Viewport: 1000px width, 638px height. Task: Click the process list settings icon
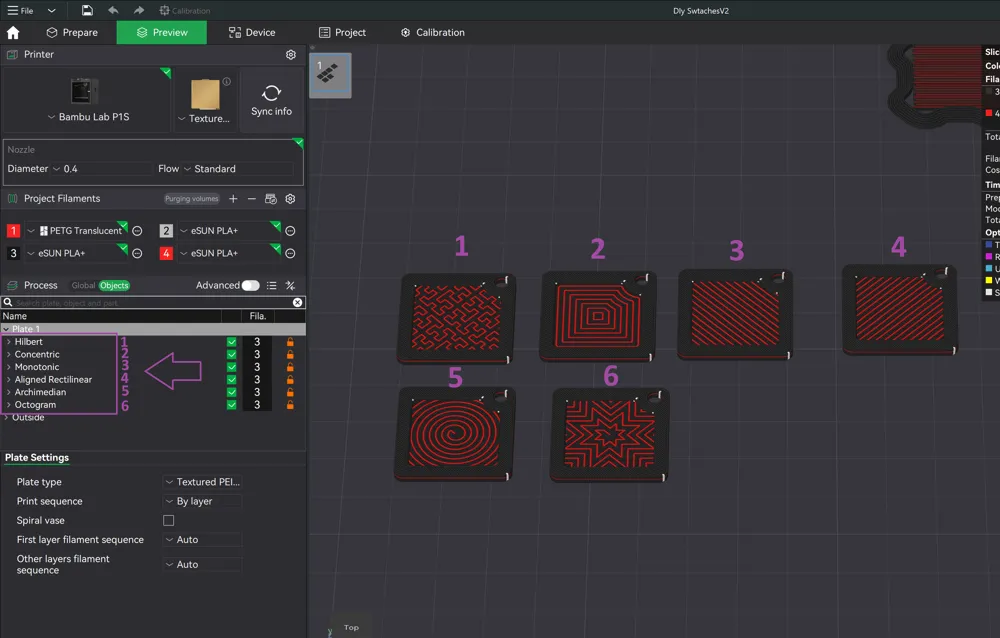[x=272, y=286]
